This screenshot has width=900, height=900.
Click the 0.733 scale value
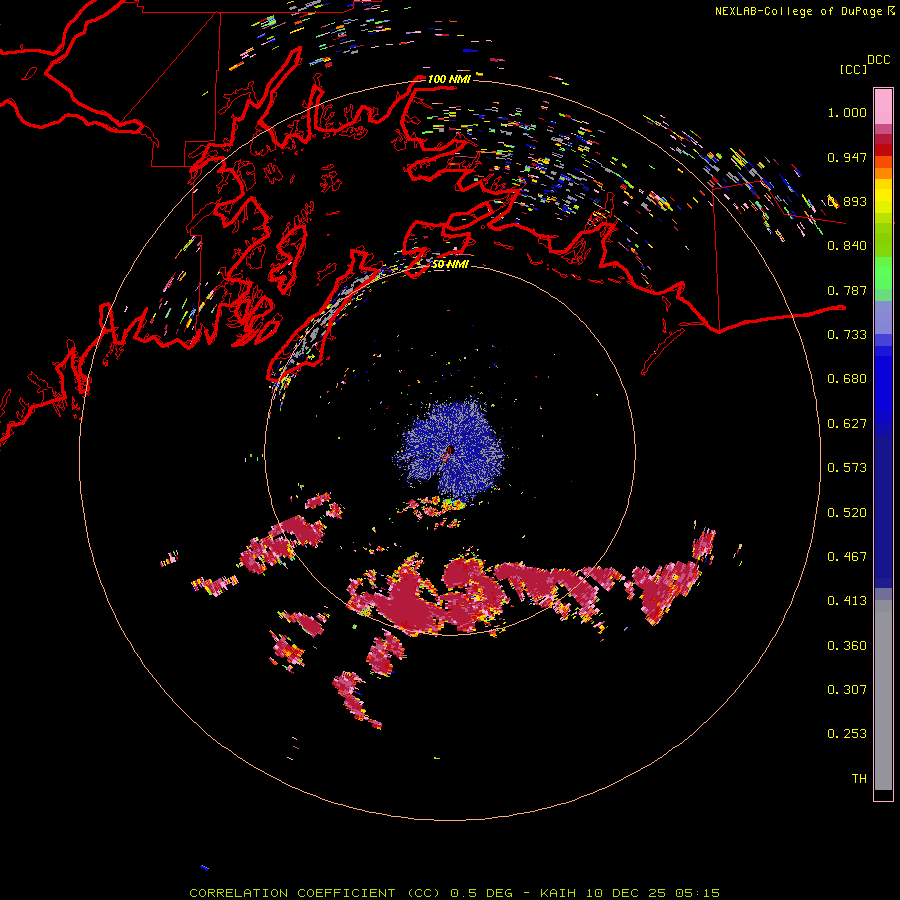tap(847, 335)
